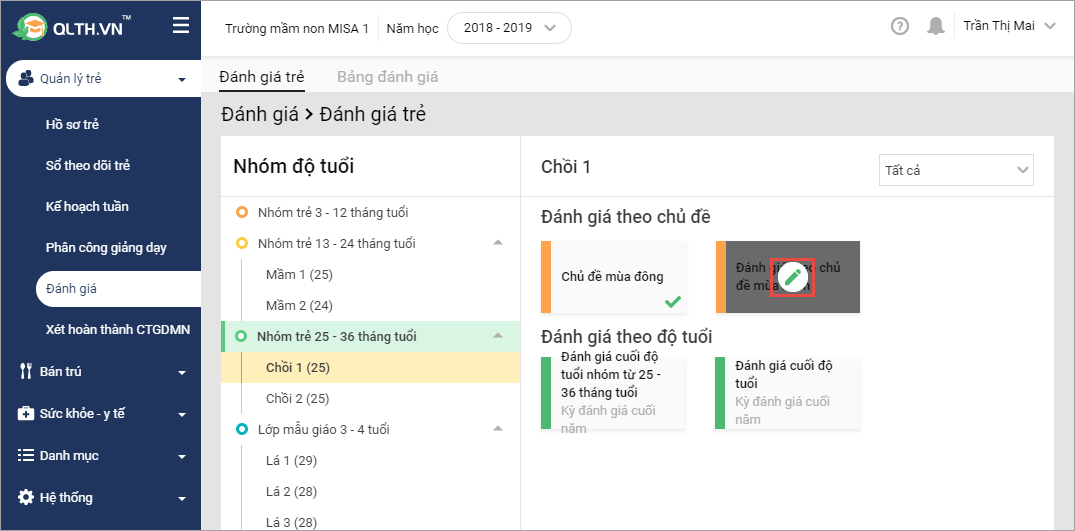The image size is (1075, 531).
Task: Open Kế hoạch tuần in the sidebar
Action: [87, 207]
